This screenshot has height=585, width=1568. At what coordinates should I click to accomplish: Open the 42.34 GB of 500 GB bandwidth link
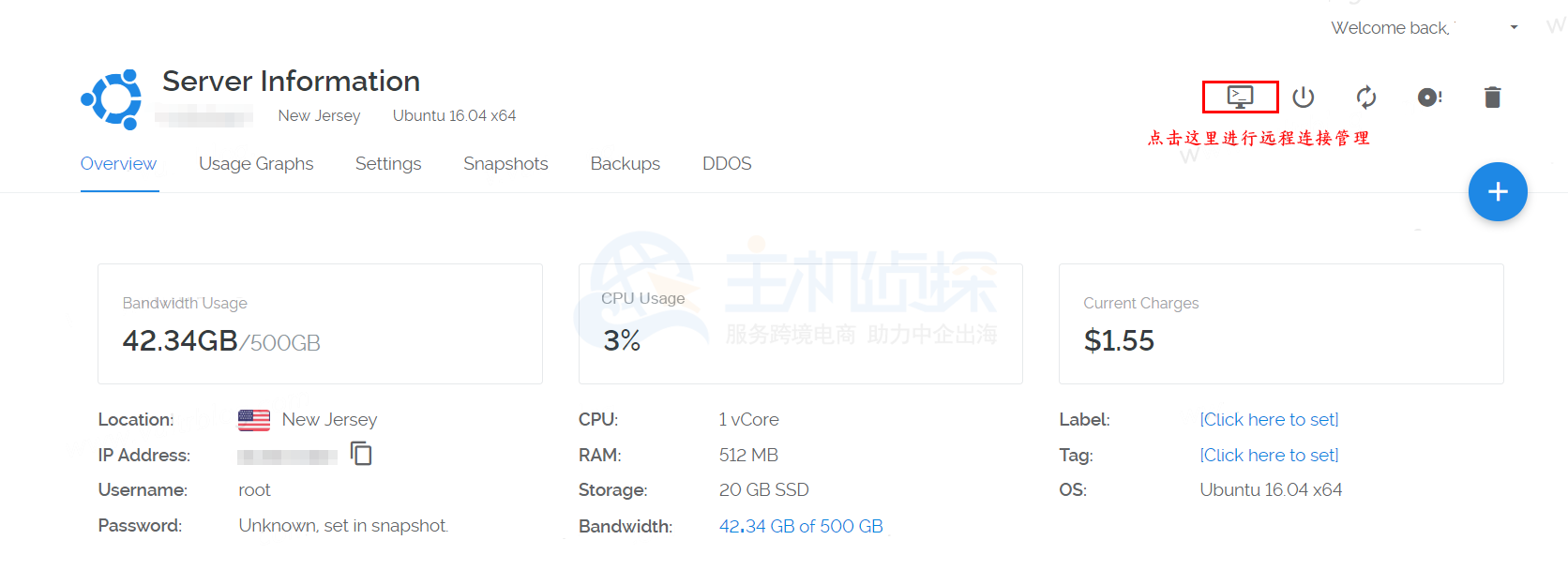click(x=801, y=526)
